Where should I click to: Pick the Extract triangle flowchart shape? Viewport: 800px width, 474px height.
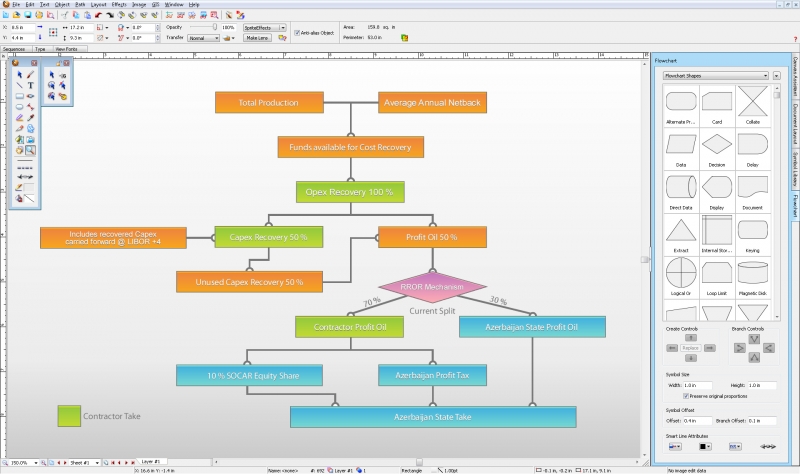(x=681, y=230)
